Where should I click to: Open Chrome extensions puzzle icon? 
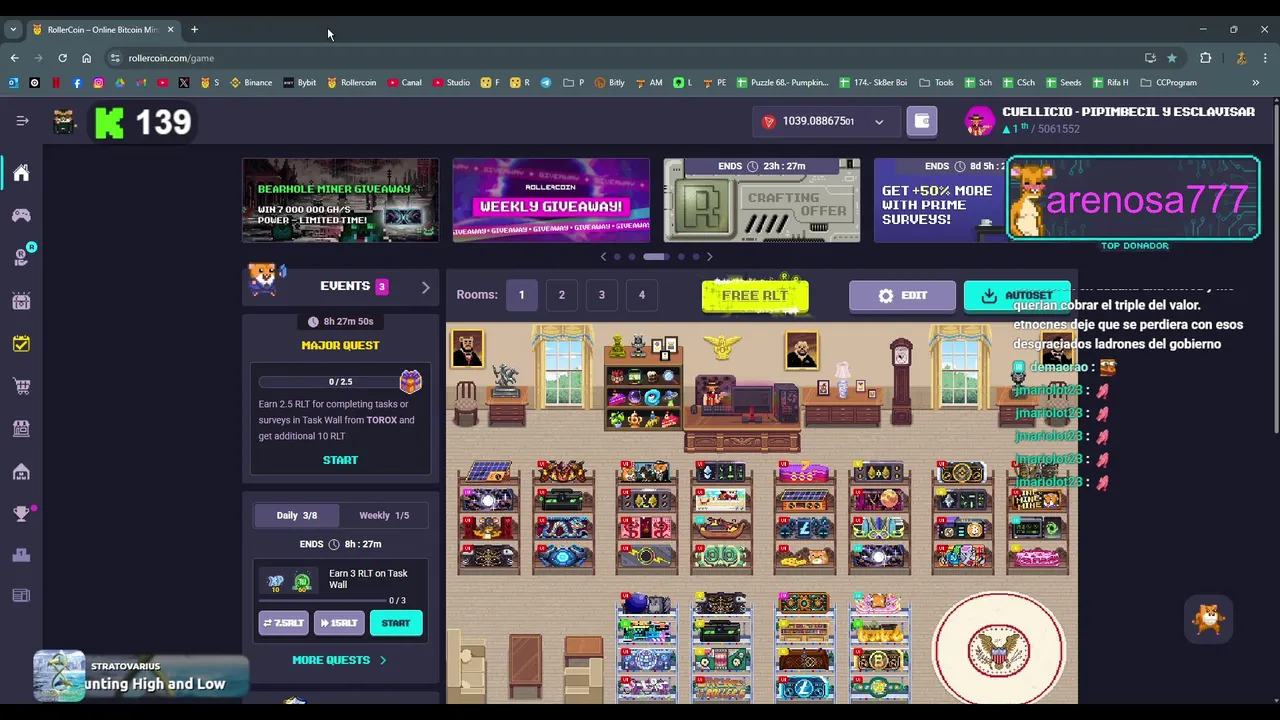click(1205, 58)
